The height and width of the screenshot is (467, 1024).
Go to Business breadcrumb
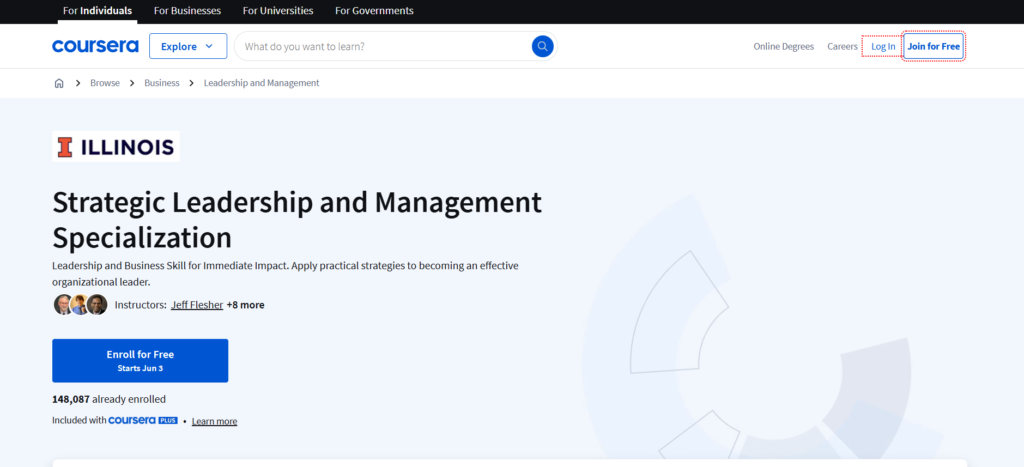click(162, 83)
